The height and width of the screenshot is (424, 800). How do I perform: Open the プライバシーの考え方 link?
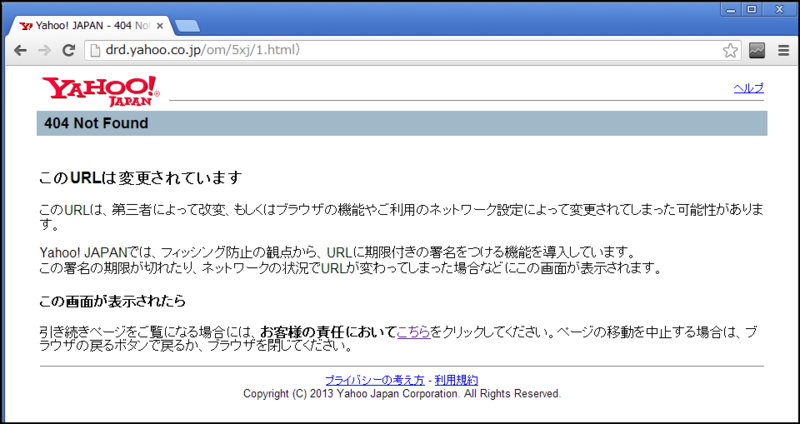point(374,380)
